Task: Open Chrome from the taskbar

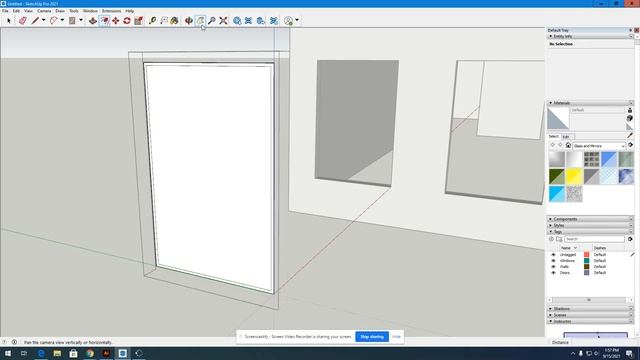Action: (x=90, y=353)
